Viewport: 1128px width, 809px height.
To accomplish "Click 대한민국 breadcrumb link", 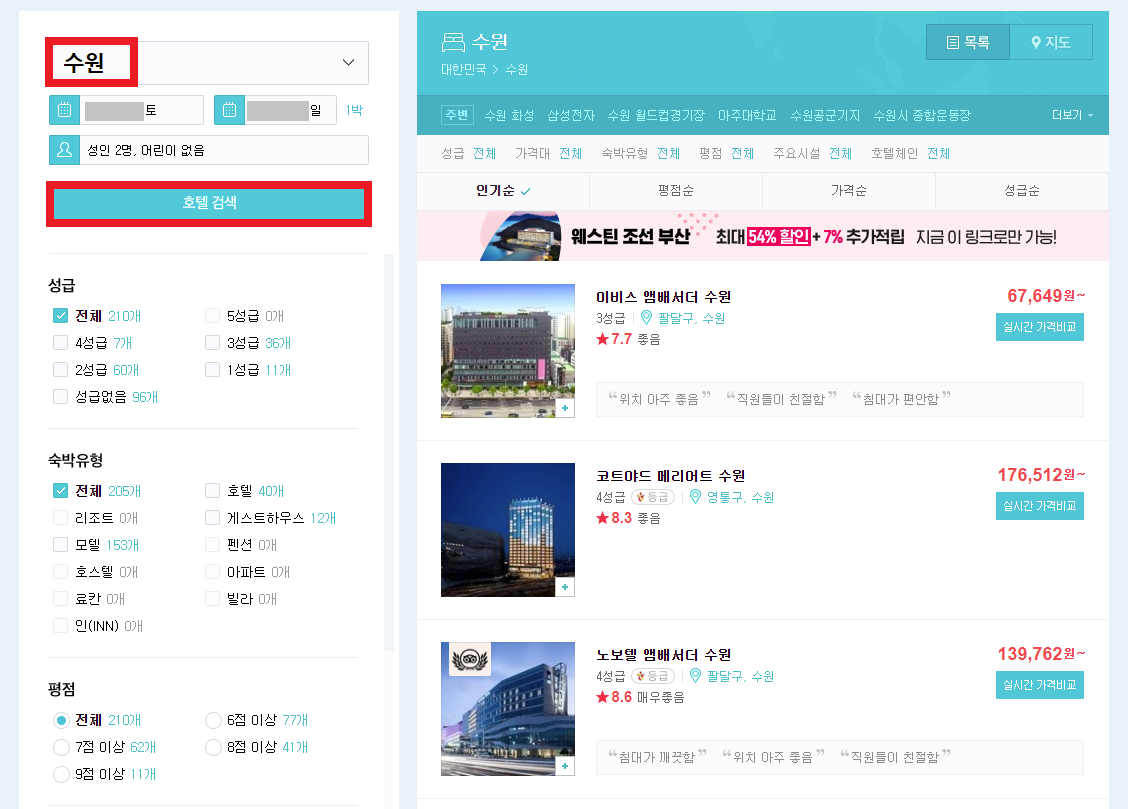I will click(463, 70).
